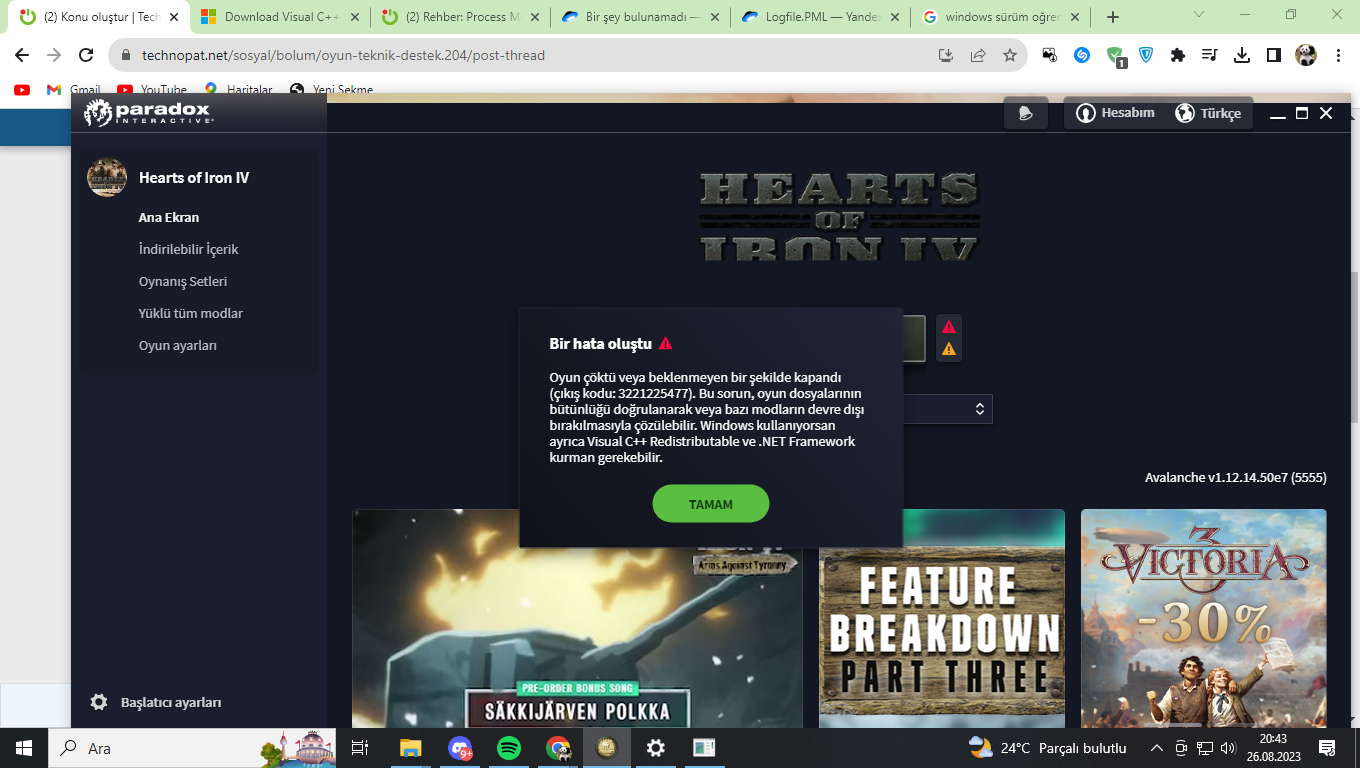Open Task View on the taskbar
Viewport: 1360px width, 768px height.
360,748
